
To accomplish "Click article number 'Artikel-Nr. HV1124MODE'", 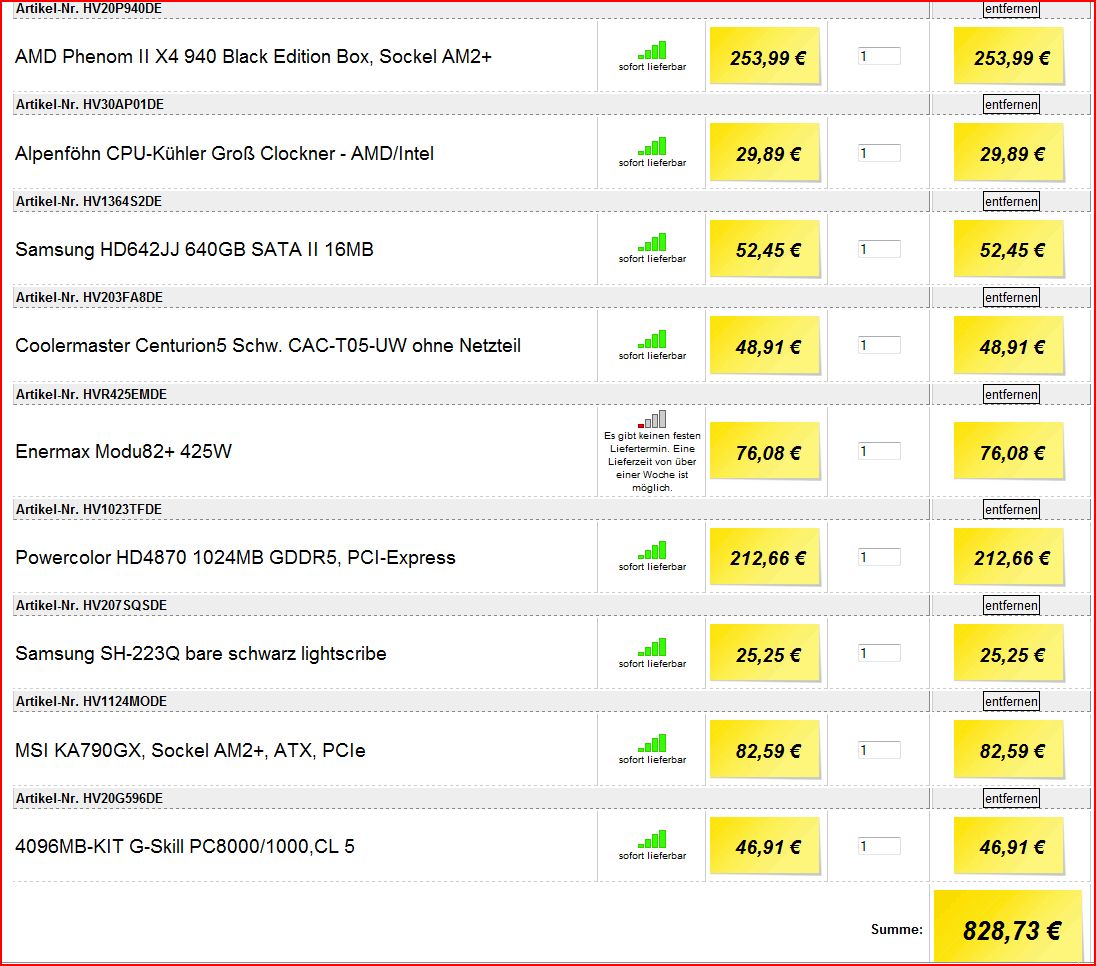I will pyautogui.click(x=91, y=701).
